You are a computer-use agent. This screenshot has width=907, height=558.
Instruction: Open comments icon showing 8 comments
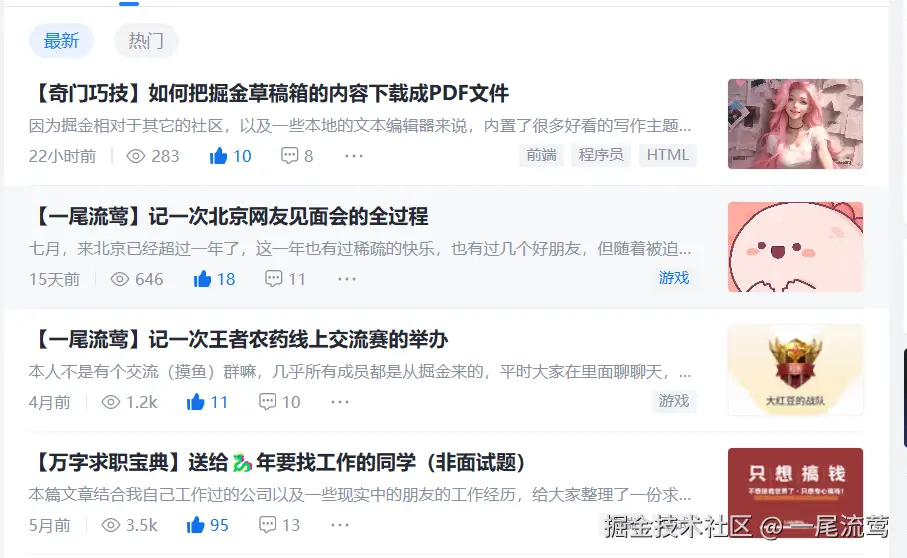coord(289,156)
